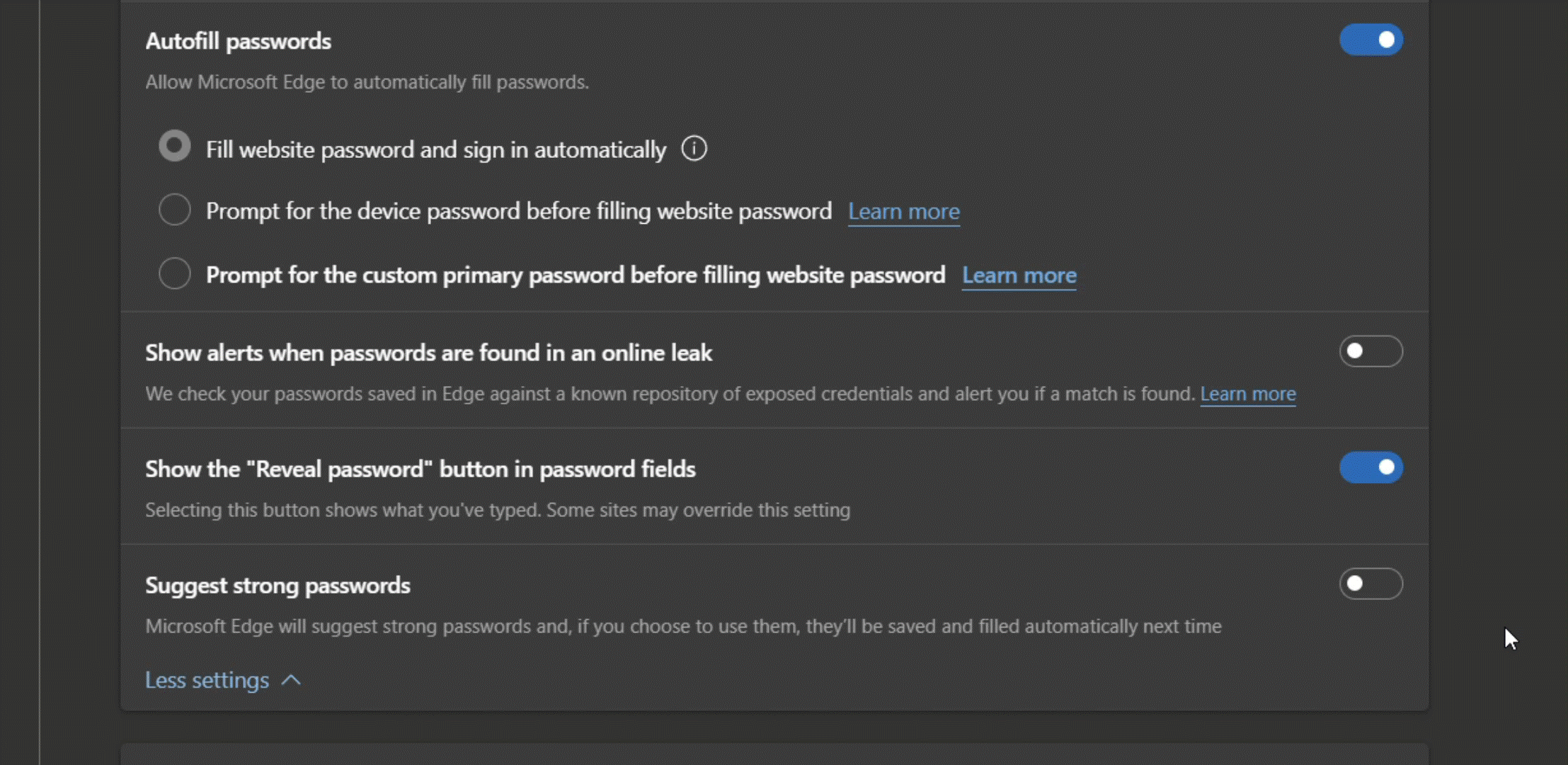Enable online leak password alerts toggle
Viewport: 1568px width, 765px height.
click(x=1370, y=351)
